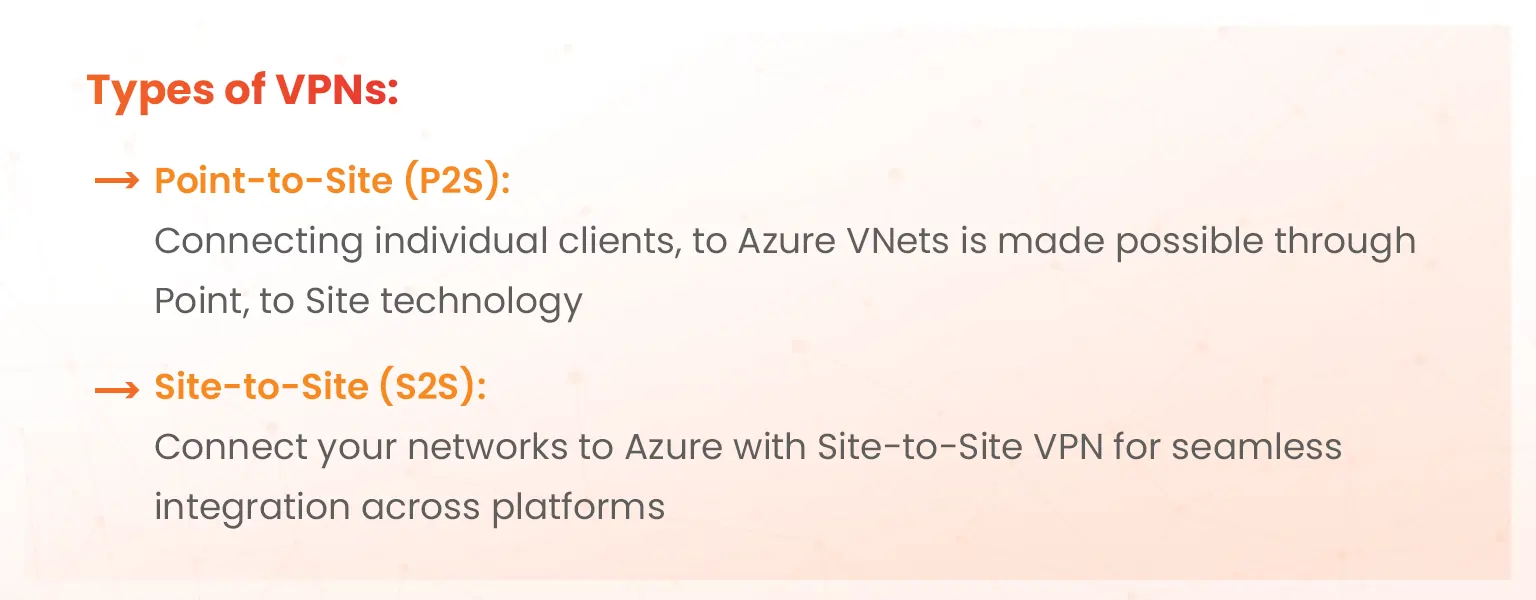1536x600 pixels.
Task: Click 'integration across platforms' text line
Action: coord(409,506)
